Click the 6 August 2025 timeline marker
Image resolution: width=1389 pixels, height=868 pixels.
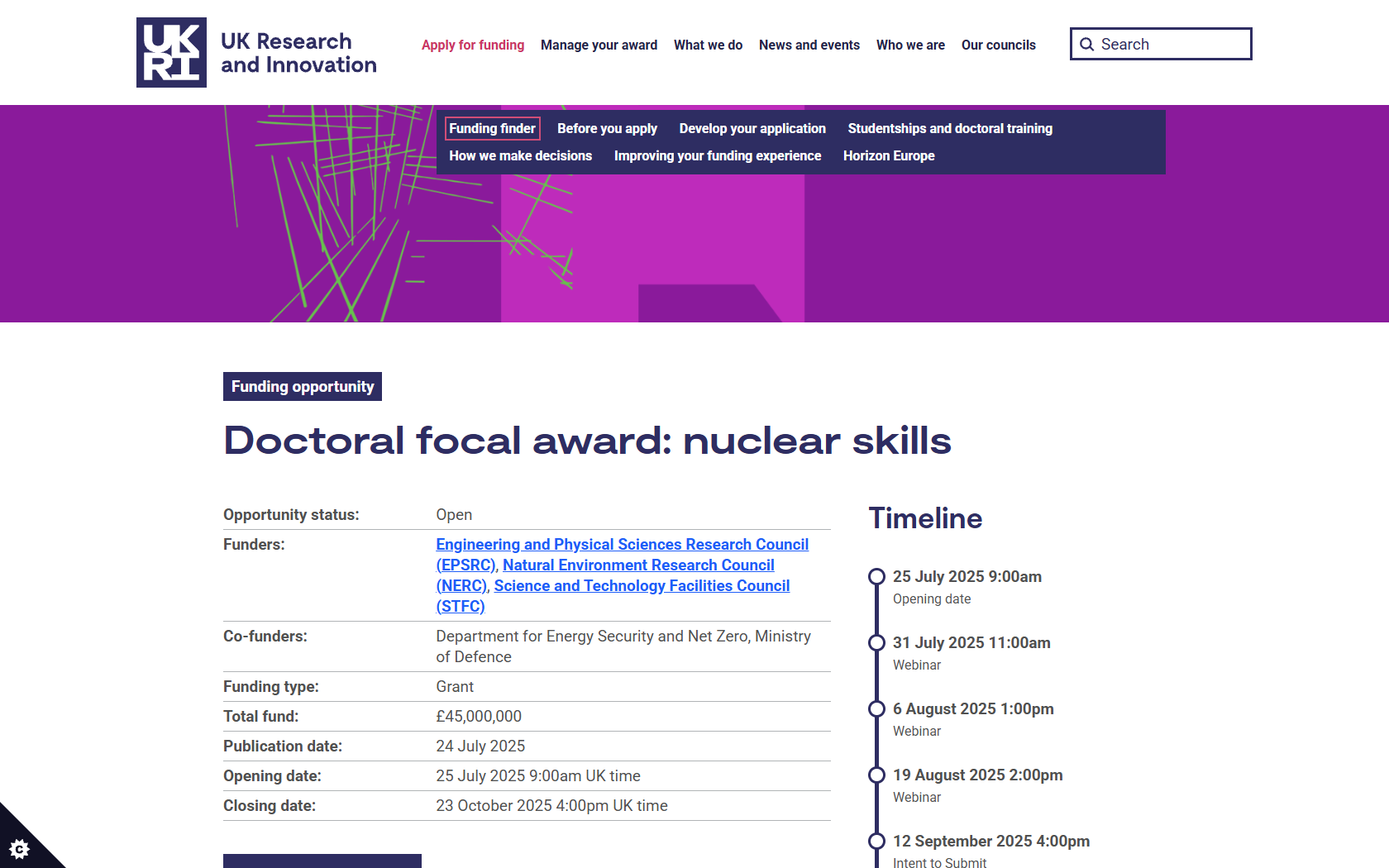click(876, 708)
